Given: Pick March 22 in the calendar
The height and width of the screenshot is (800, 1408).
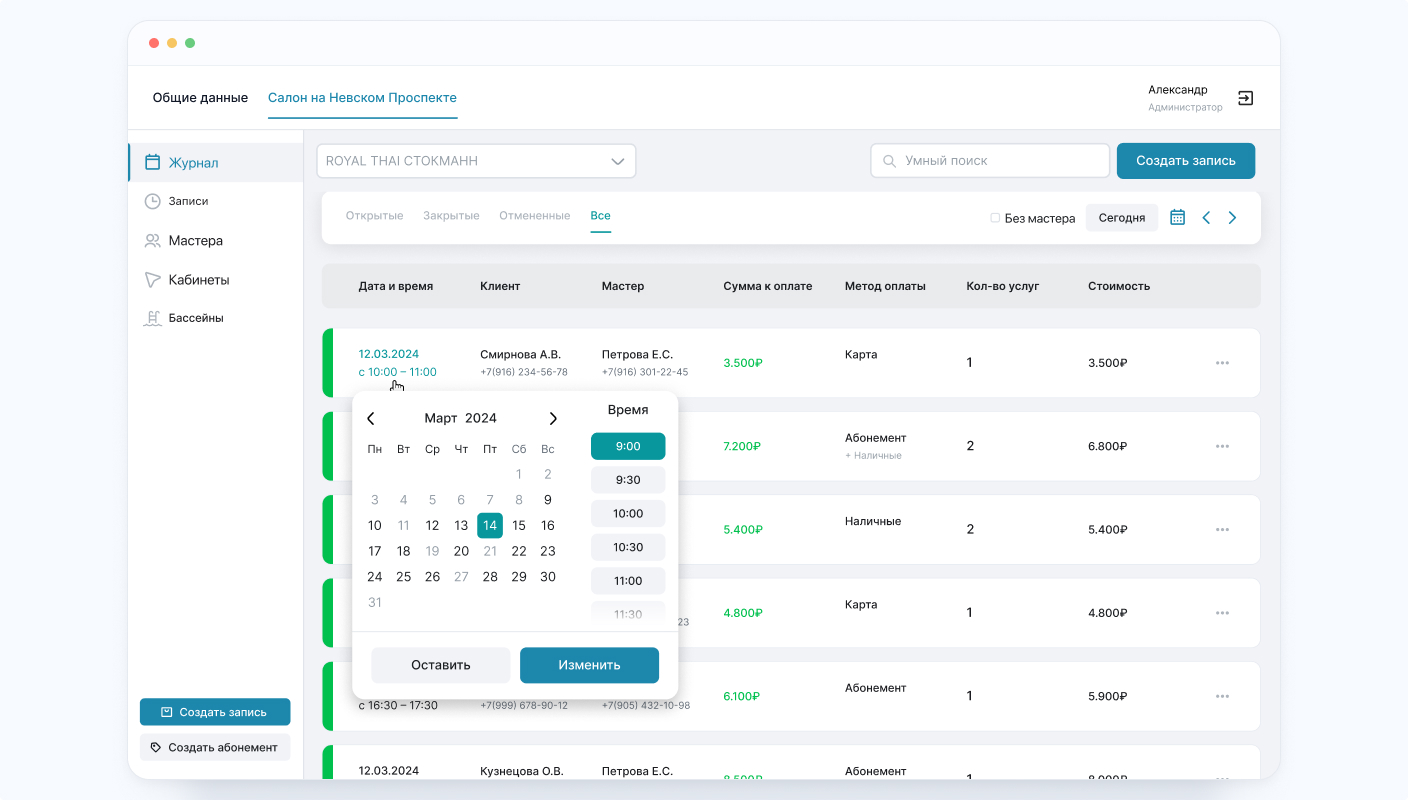Looking at the screenshot, I should [519, 551].
